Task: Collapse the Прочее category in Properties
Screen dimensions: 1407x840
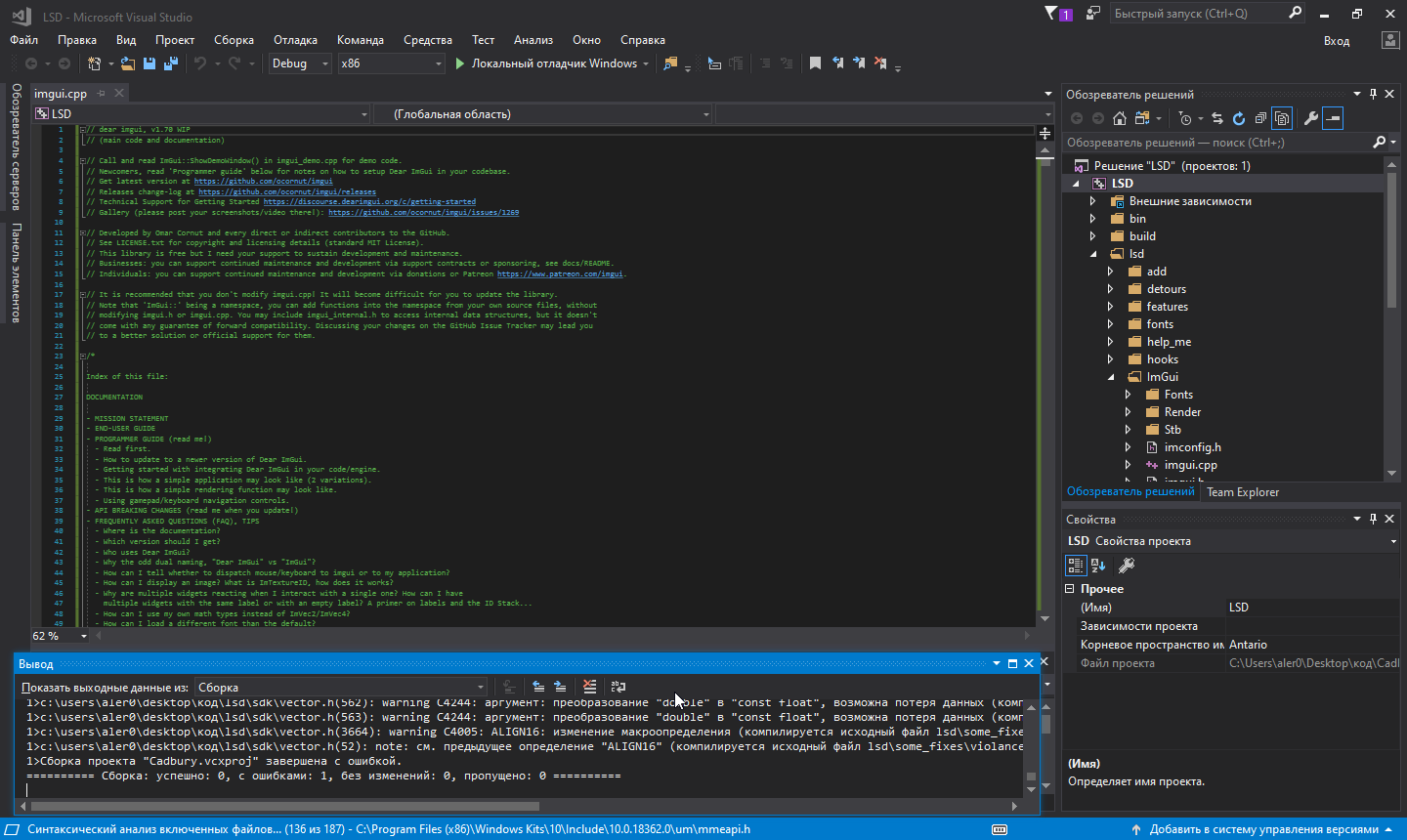Action: click(x=1070, y=589)
